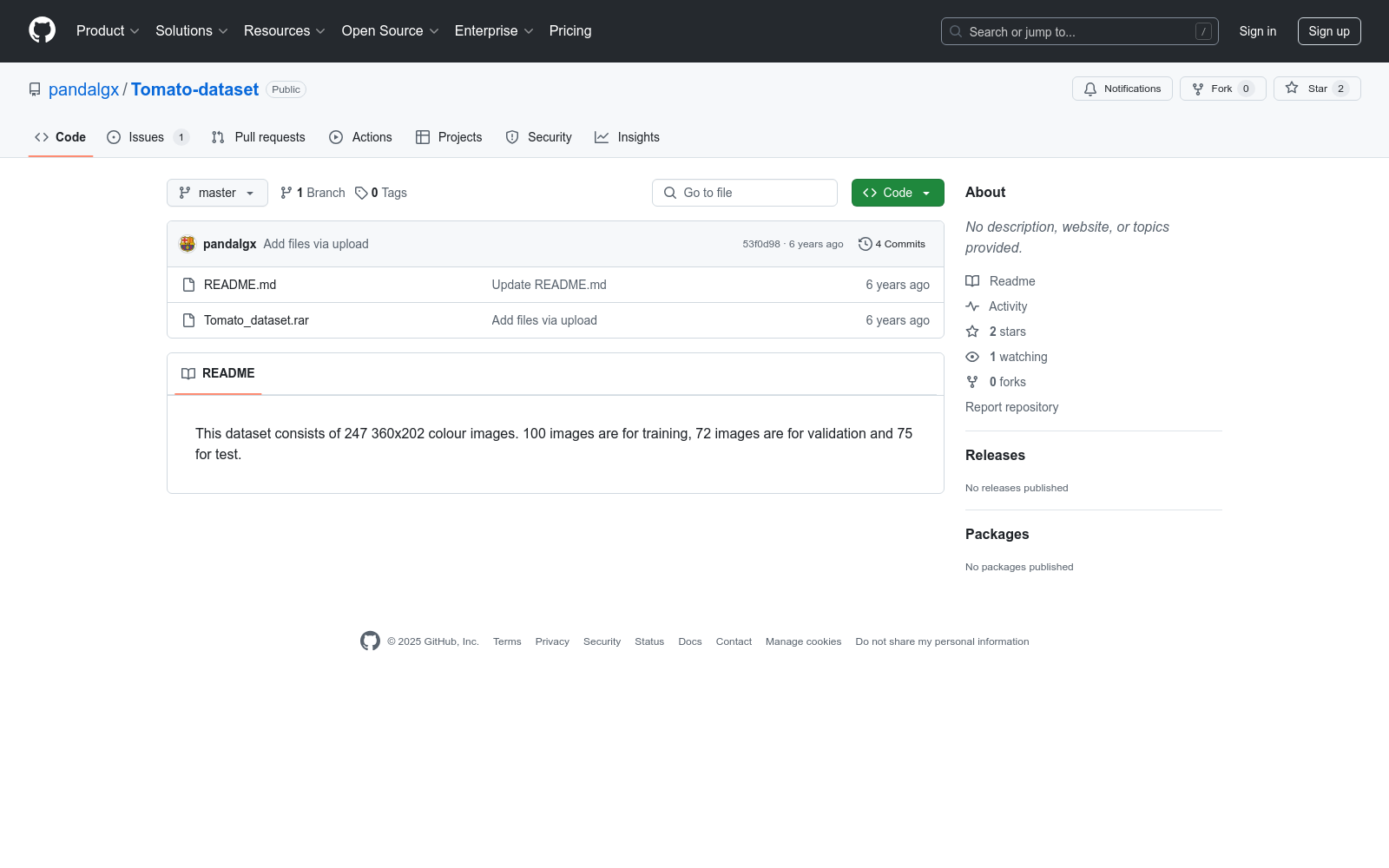The height and width of the screenshot is (868, 1389).
Task: Open the Update README.md commit message
Action: pos(549,285)
